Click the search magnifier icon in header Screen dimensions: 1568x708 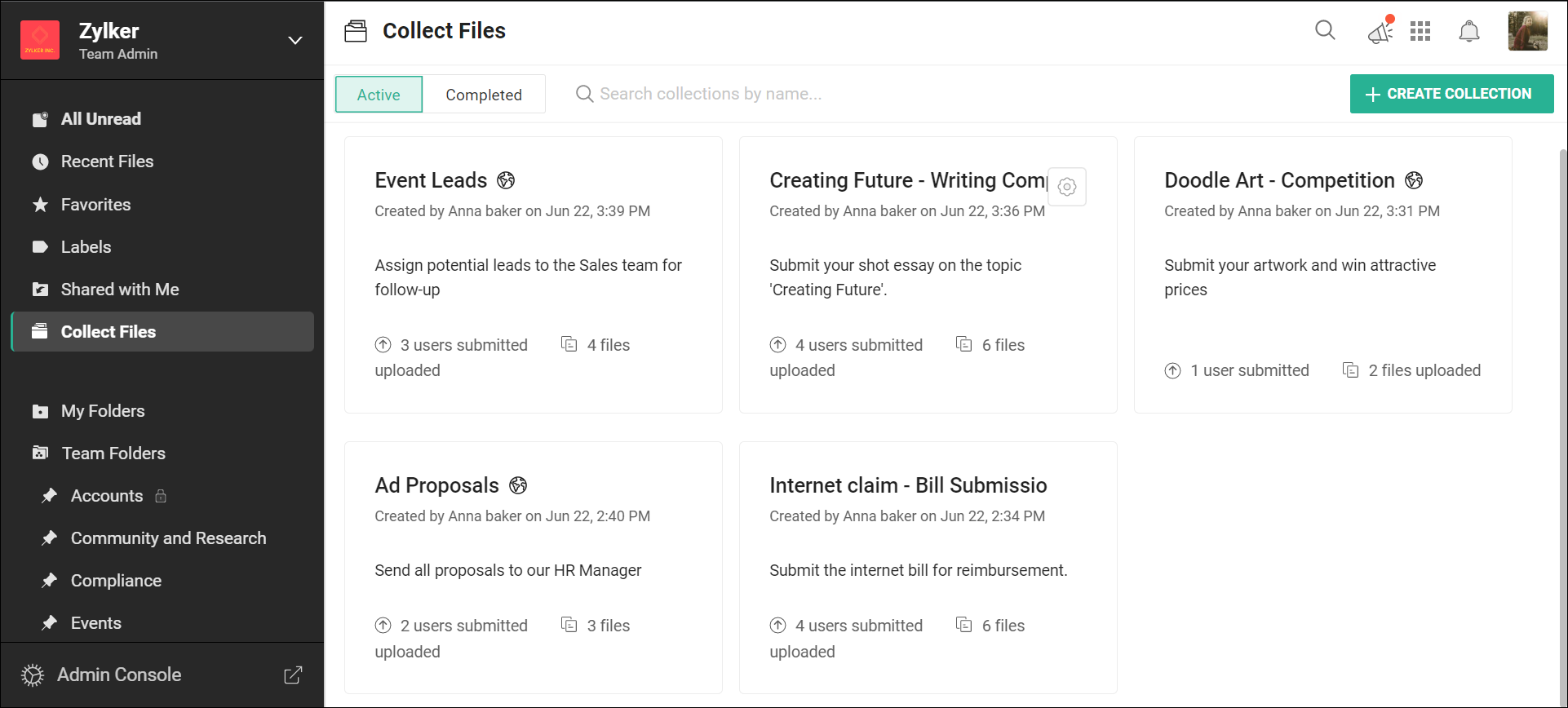[1325, 31]
